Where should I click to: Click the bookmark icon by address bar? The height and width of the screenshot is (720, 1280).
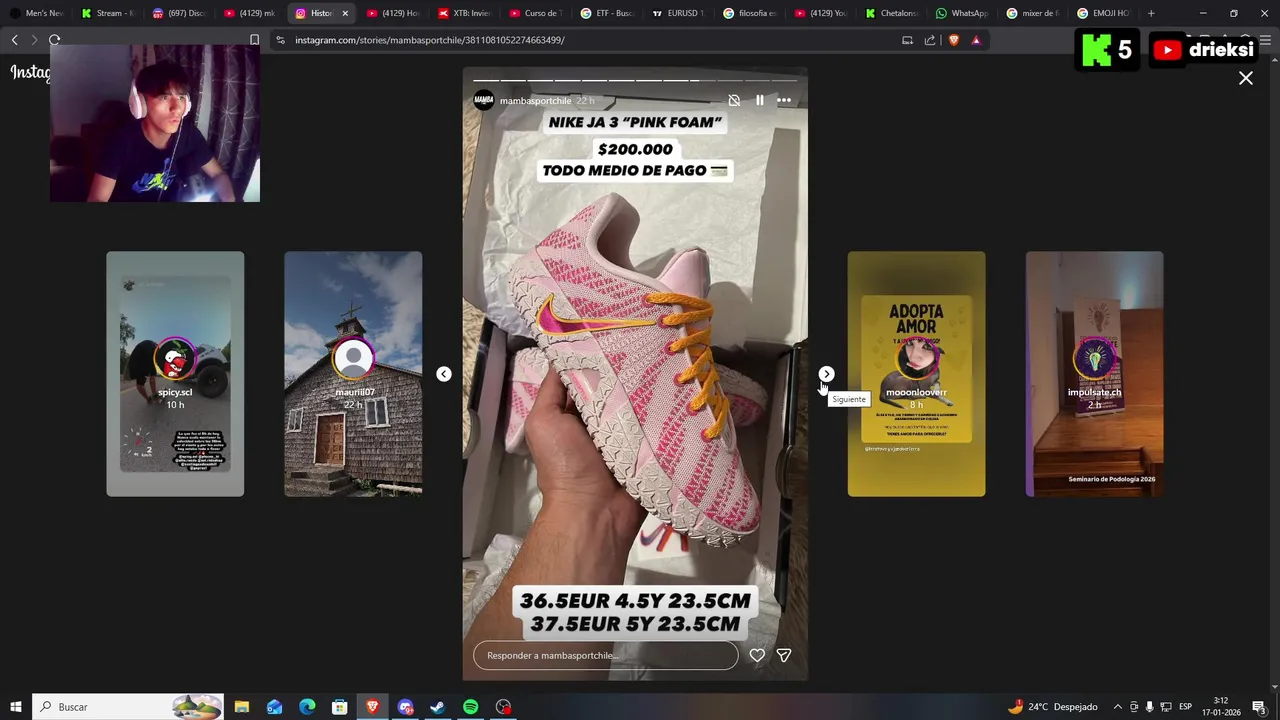pos(254,40)
